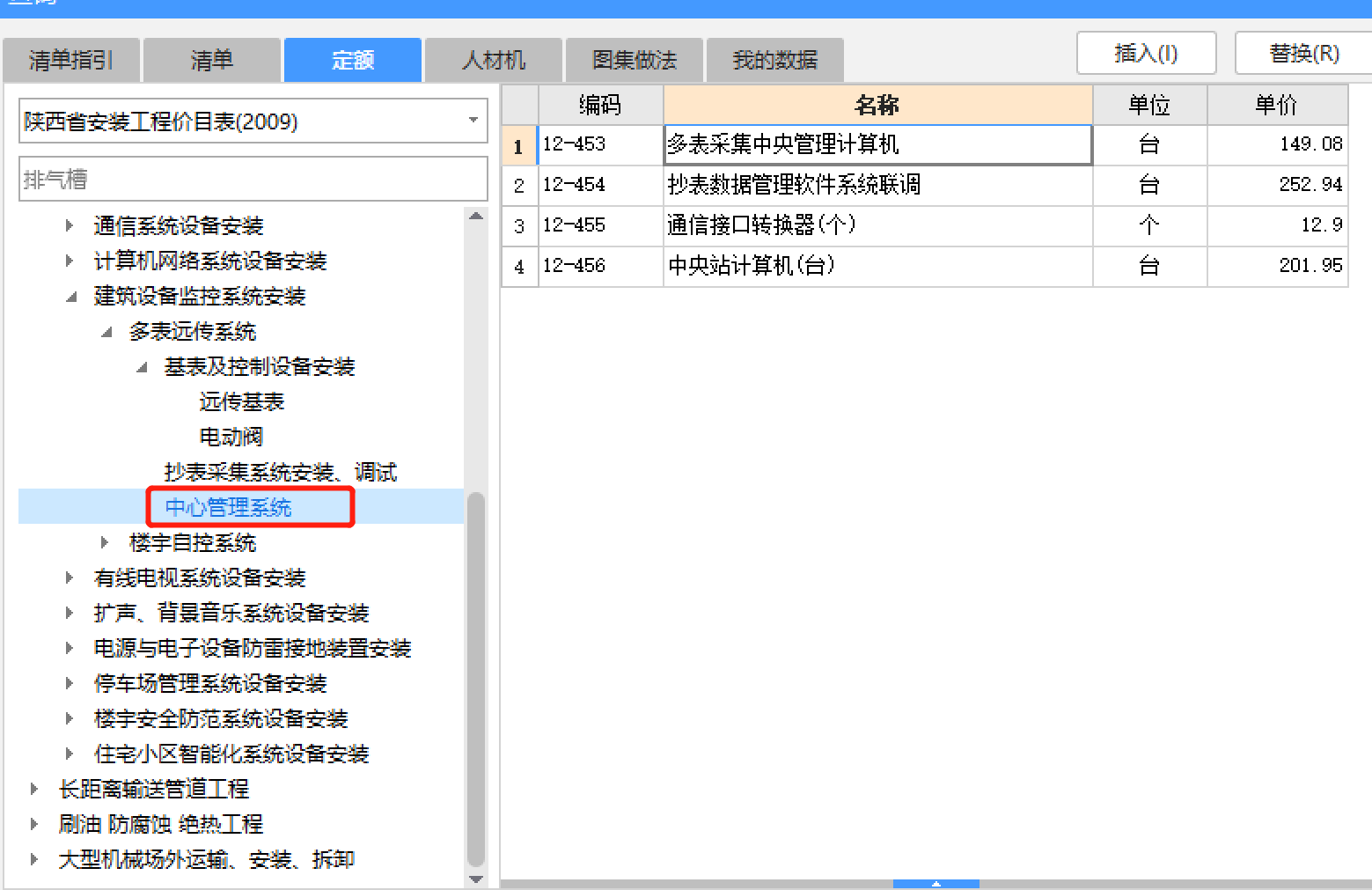Click the 替换(R) button
The width and height of the screenshot is (1372, 890).
[x=1303, y=53]
